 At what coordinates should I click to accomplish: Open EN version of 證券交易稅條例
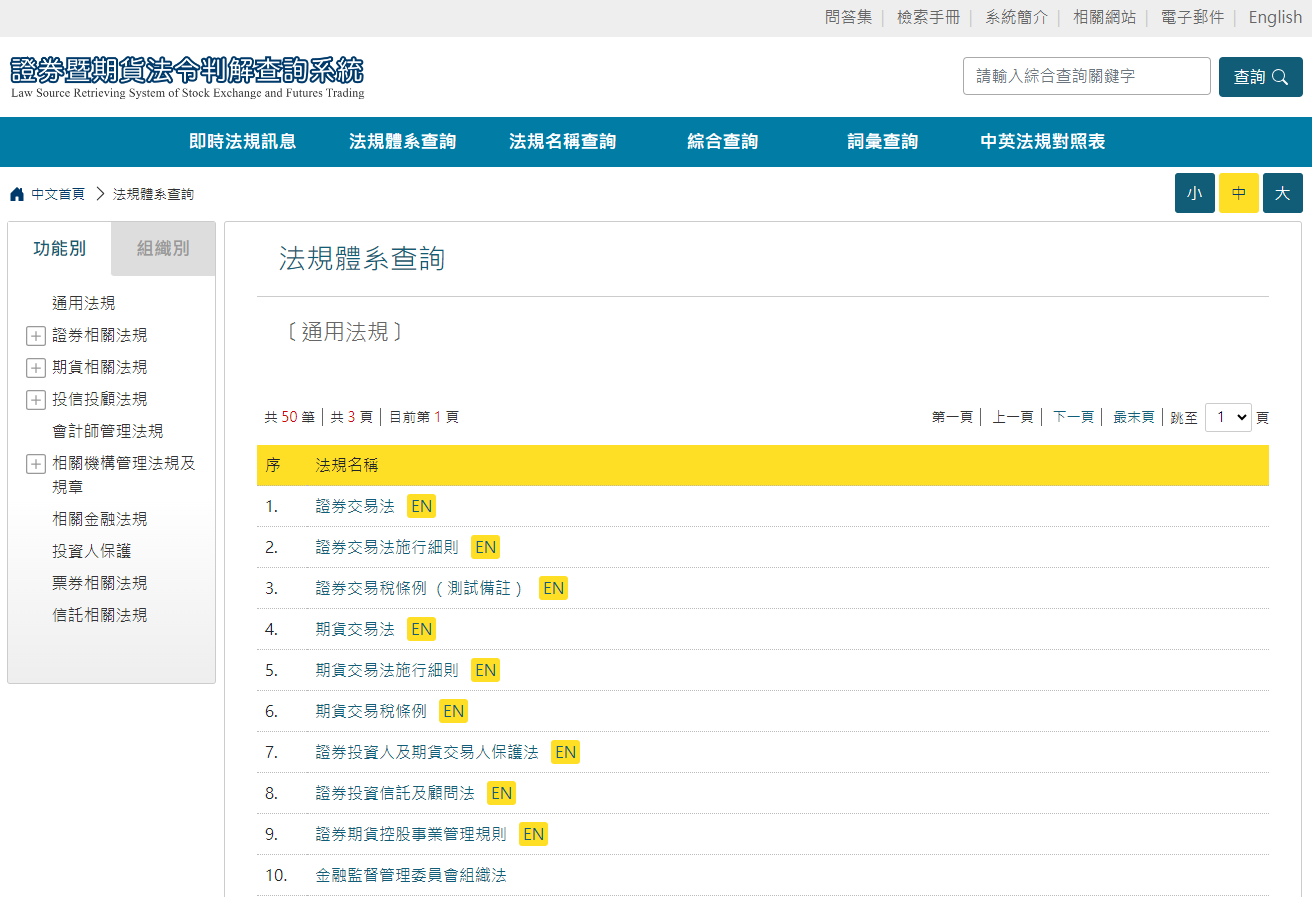click(554, 588)
